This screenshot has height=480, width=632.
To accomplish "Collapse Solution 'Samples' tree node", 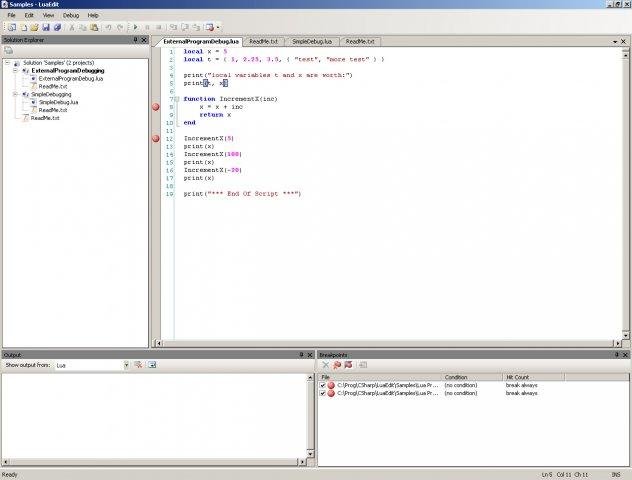I will [x=7, y=63].
